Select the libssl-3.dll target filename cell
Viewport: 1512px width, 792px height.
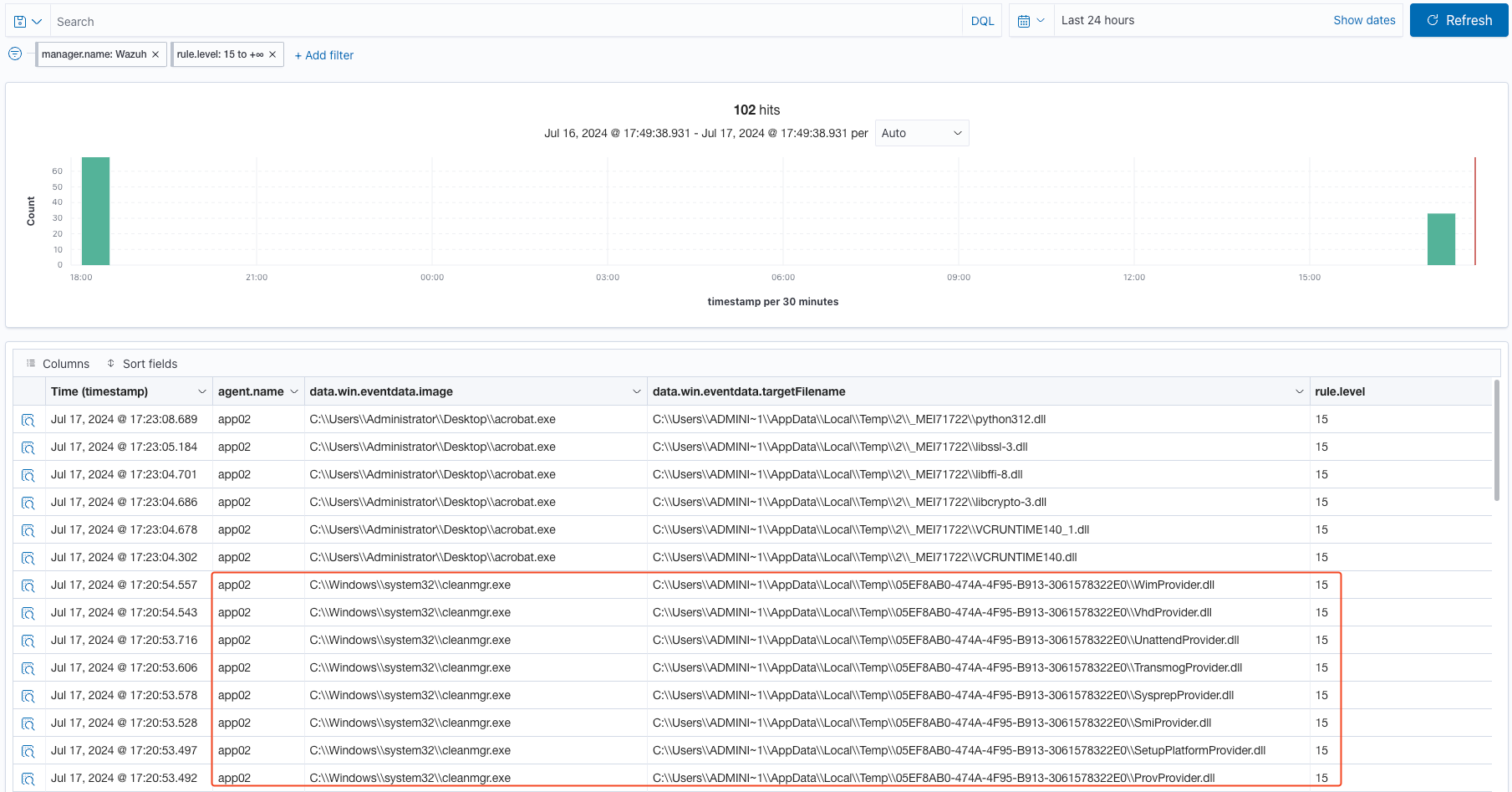pyautogui.click(x=979, y=447)
